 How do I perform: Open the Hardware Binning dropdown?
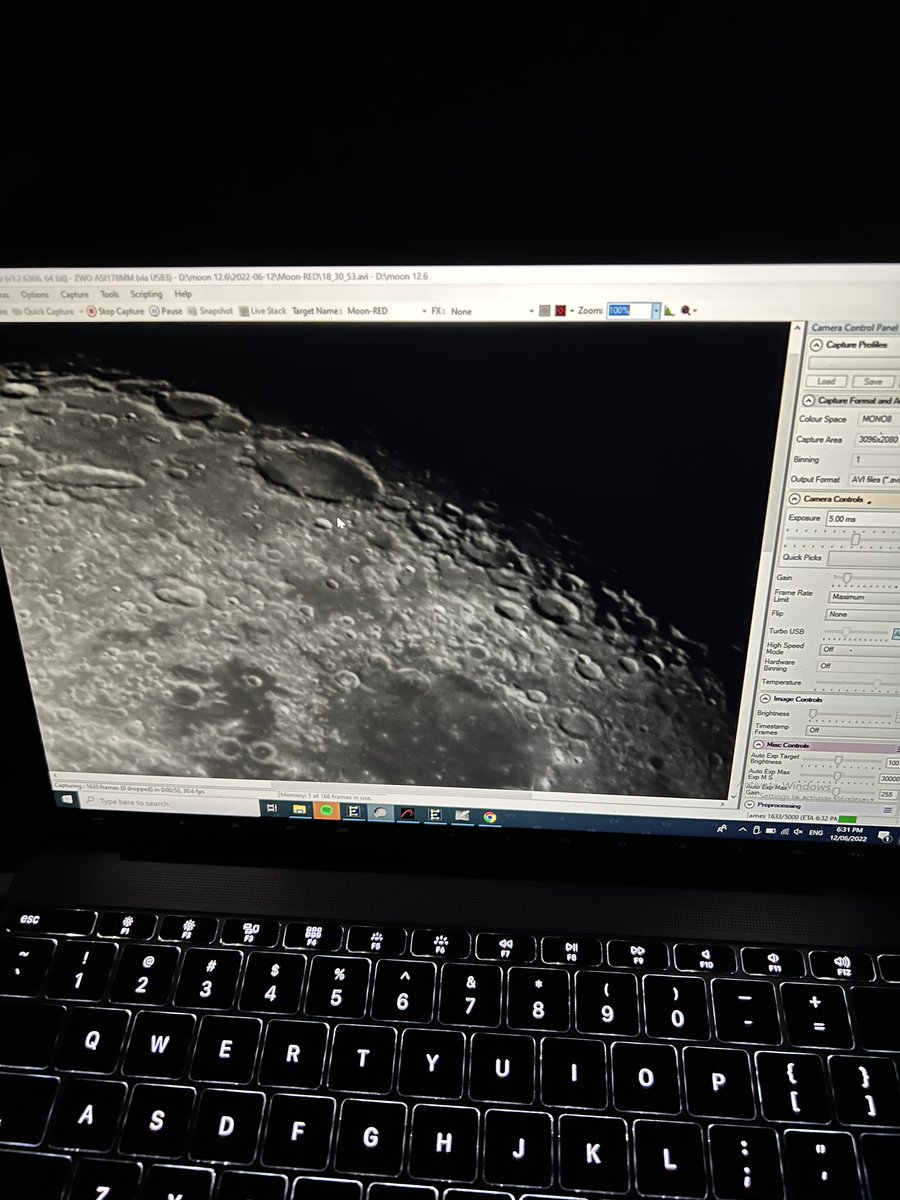coord(857,665)
